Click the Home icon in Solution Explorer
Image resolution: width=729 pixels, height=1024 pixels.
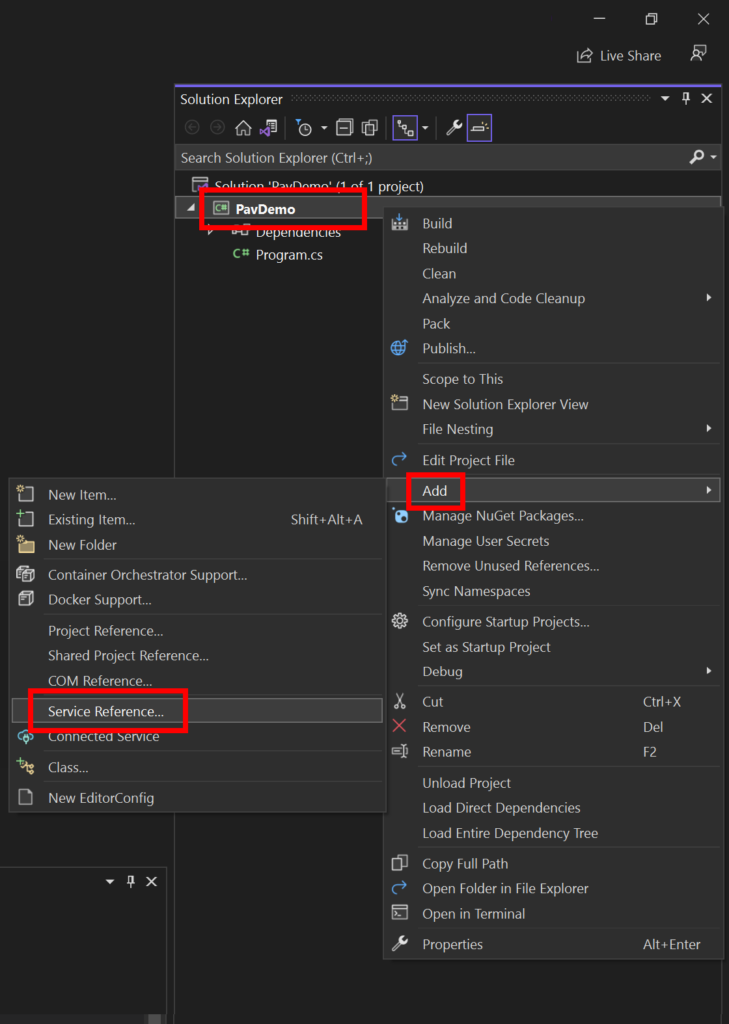[x=243, y=128]
